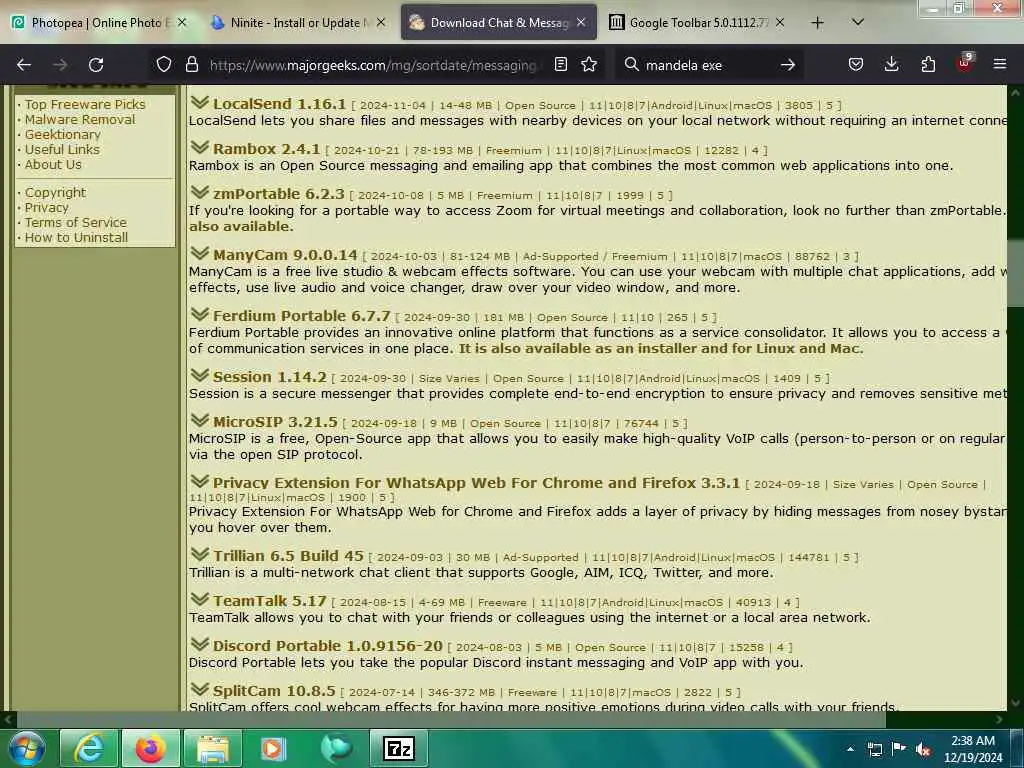Click the site security padlock icon

[x=191, y=65]
